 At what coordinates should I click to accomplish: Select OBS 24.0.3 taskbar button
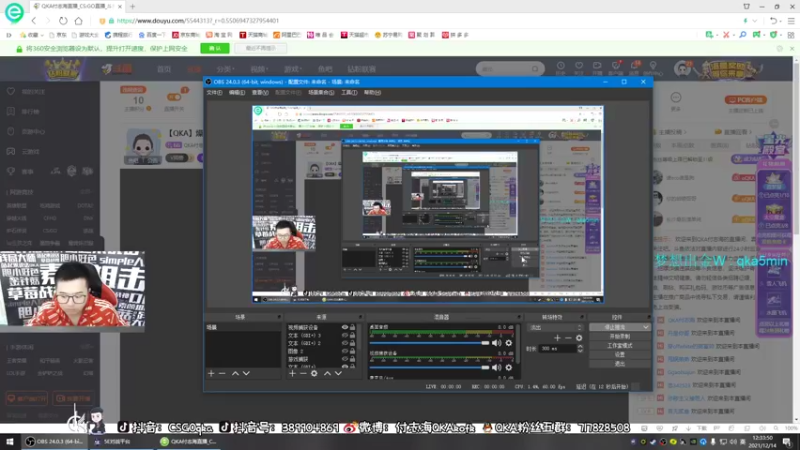click(x=55, y=442)
